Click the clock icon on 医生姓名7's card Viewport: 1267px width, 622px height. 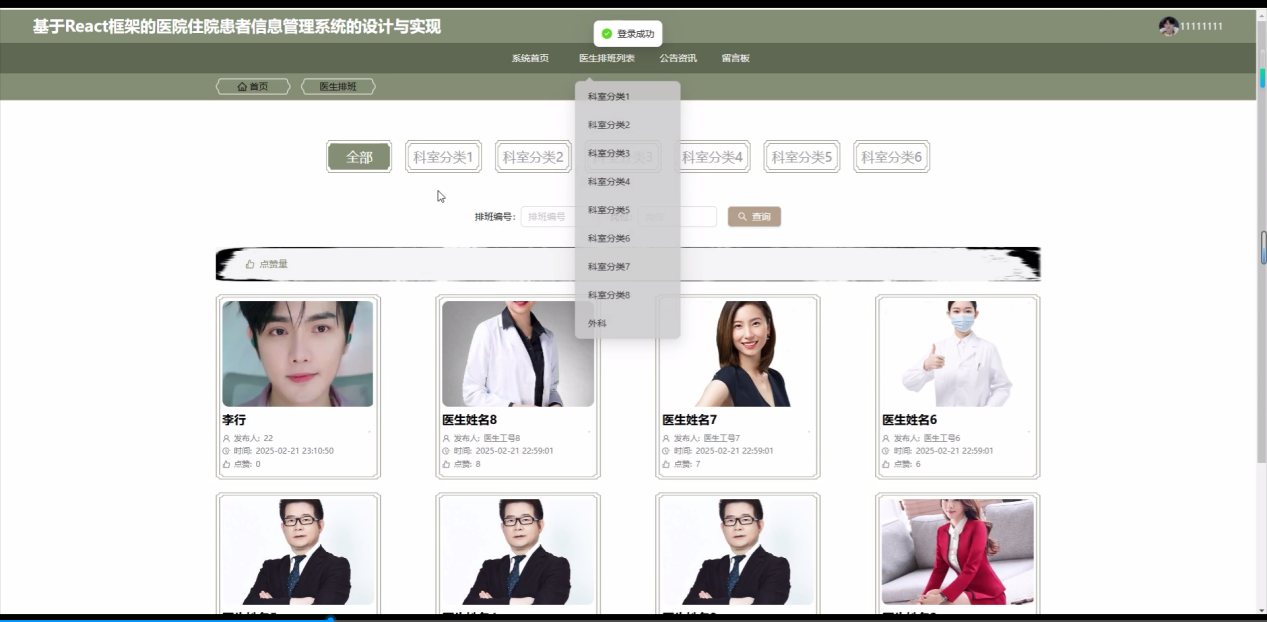coord(666,451)
